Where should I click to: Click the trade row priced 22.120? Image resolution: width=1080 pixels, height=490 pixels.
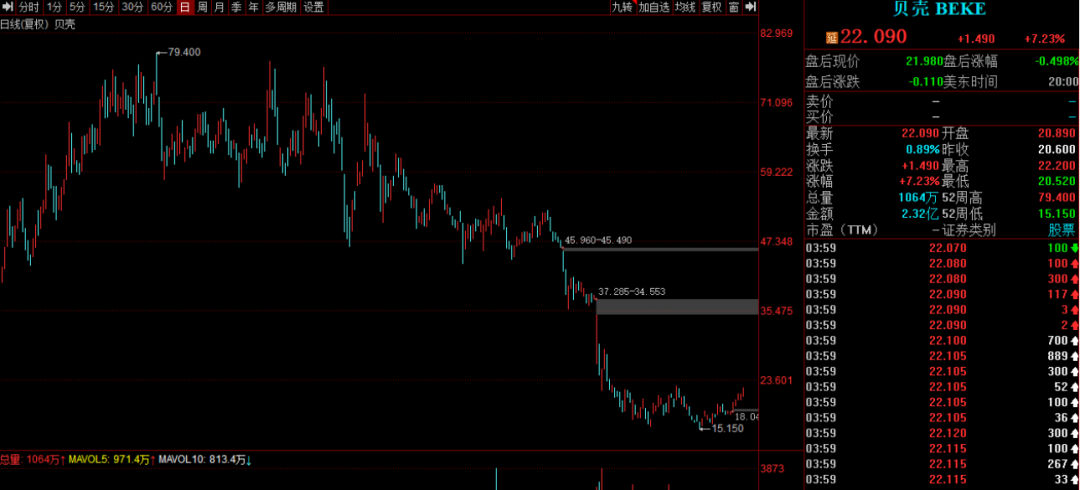[x=942, y=433]
